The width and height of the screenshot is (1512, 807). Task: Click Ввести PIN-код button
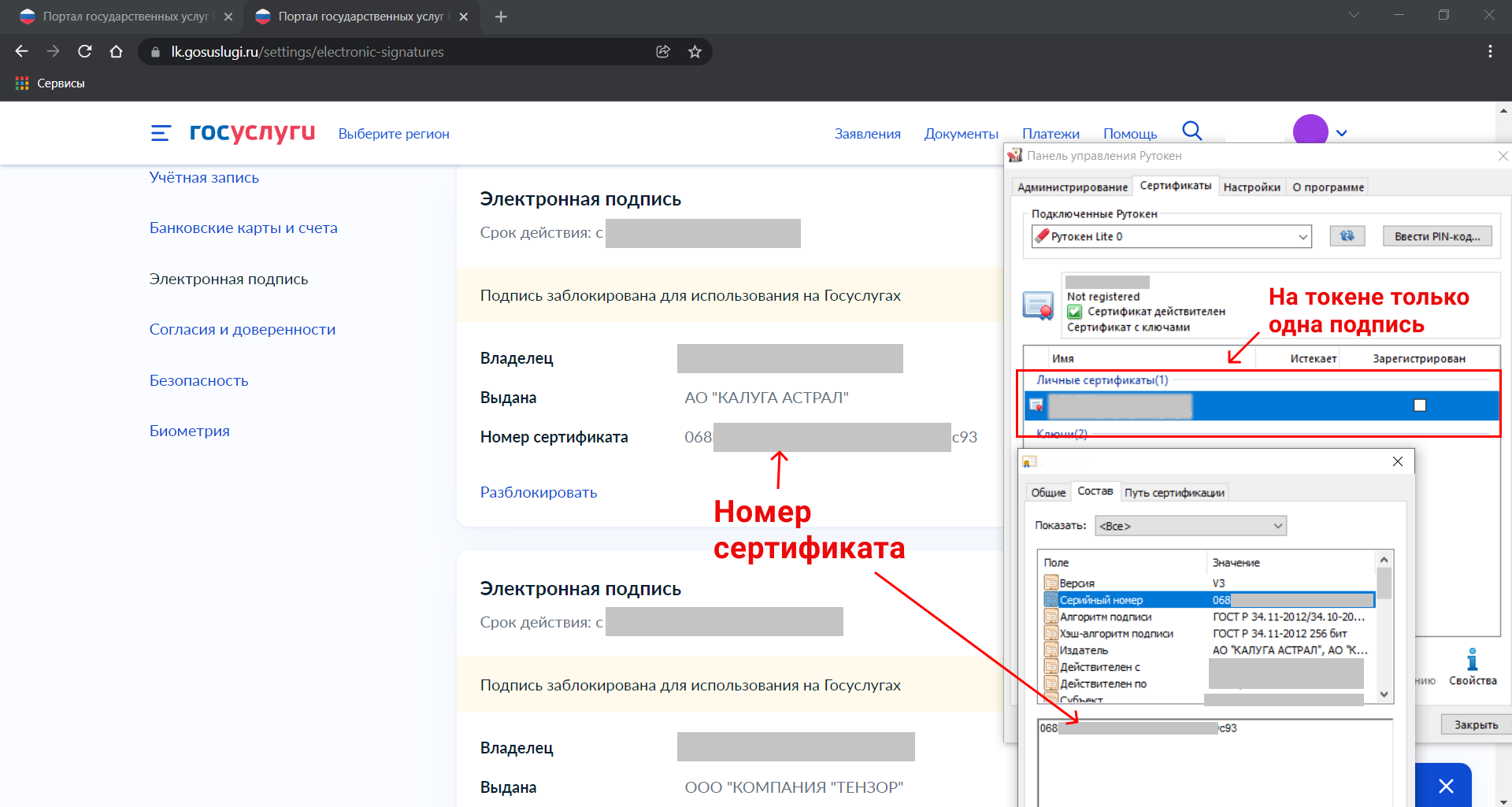[x=1437, y=236]
